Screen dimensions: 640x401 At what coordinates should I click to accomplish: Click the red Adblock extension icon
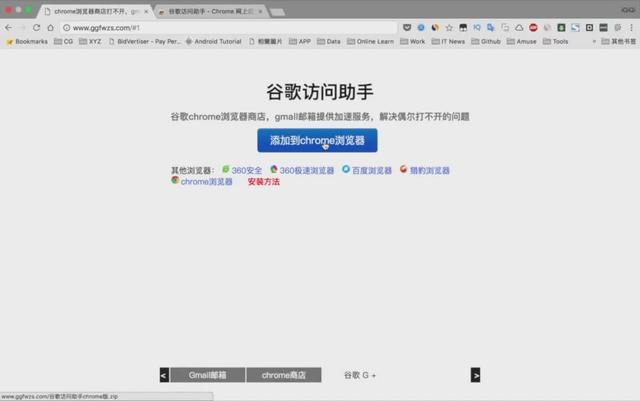click(x=533, y=28)
